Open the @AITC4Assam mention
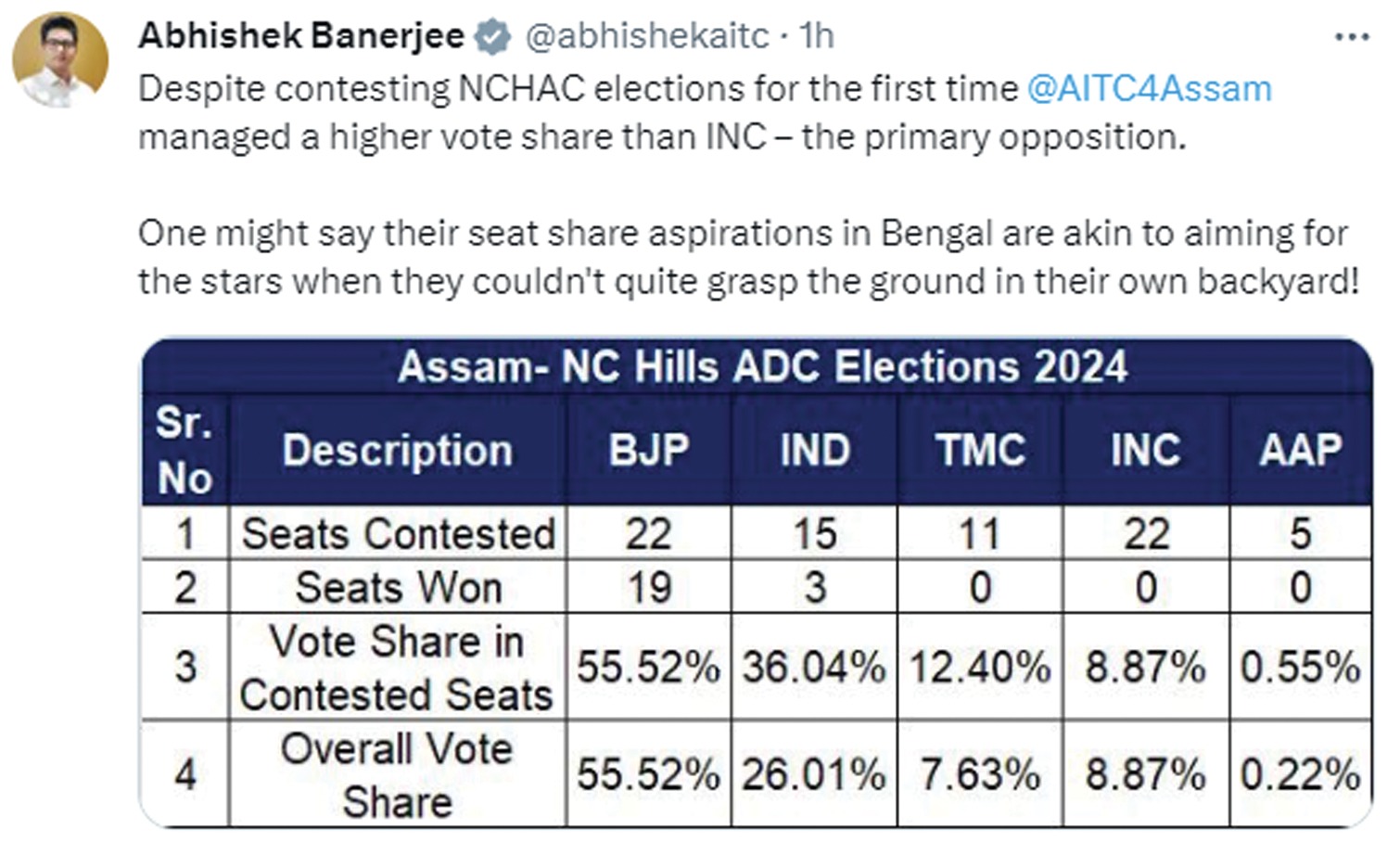Screen dimensions: 1400x842 pos(1149,89)
